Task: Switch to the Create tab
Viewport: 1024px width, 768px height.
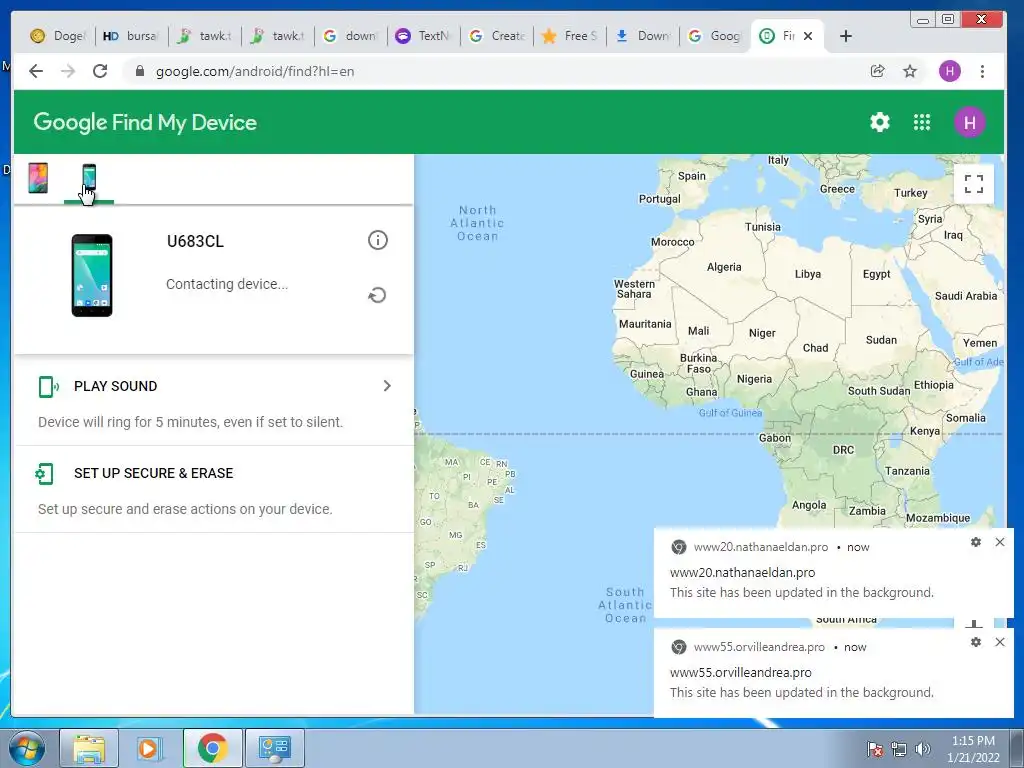Action: [496, 36]
